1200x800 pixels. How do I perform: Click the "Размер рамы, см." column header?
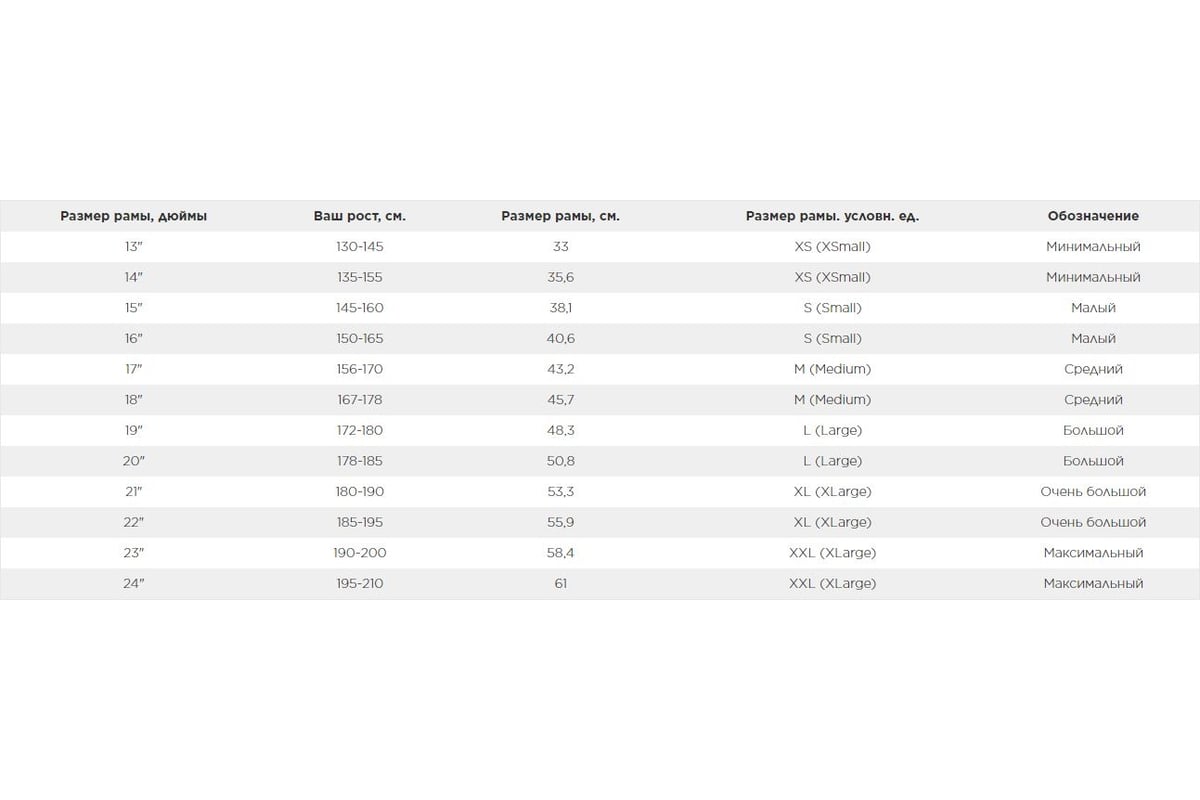pyautogui.click(x=560, y=216)
